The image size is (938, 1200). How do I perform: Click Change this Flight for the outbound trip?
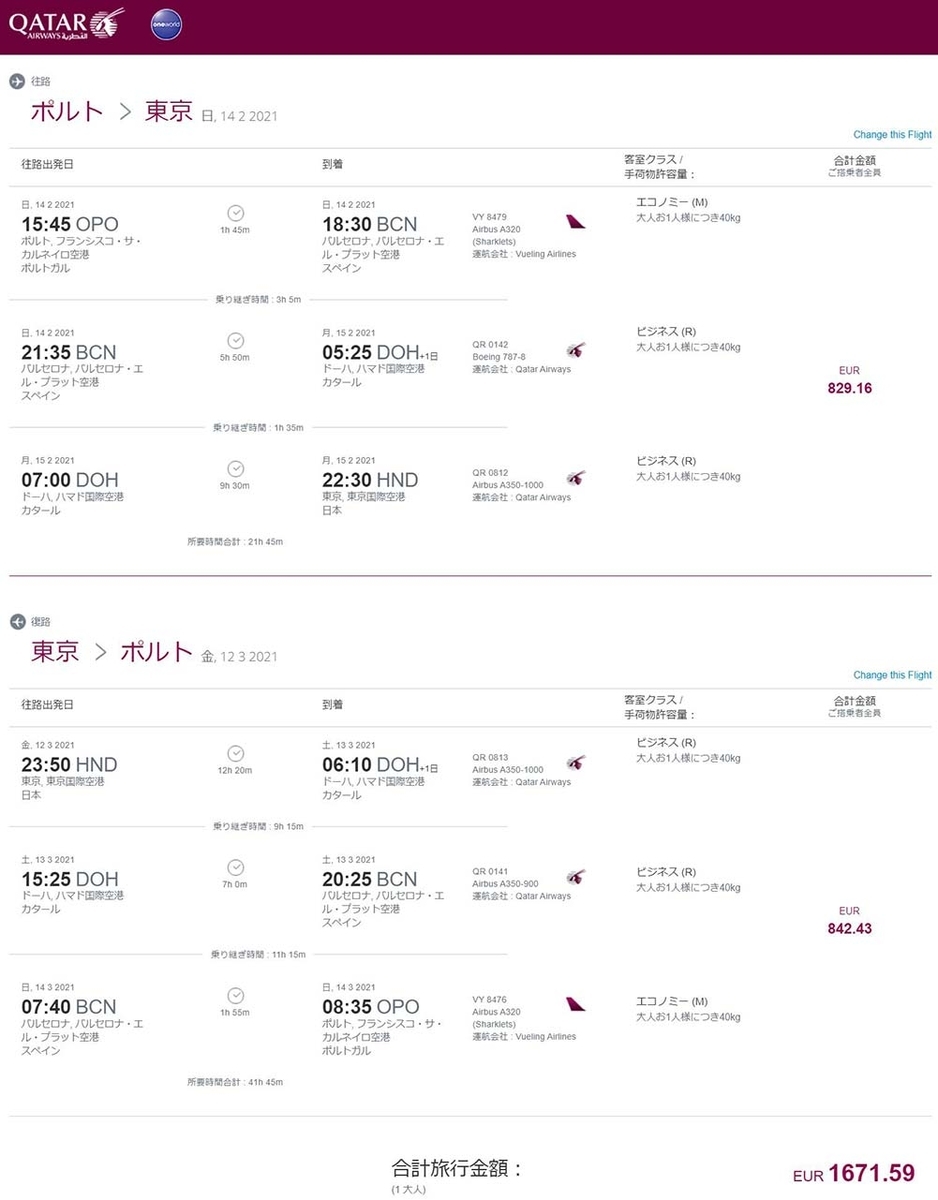pyautogui.click(x=892, y=135)
